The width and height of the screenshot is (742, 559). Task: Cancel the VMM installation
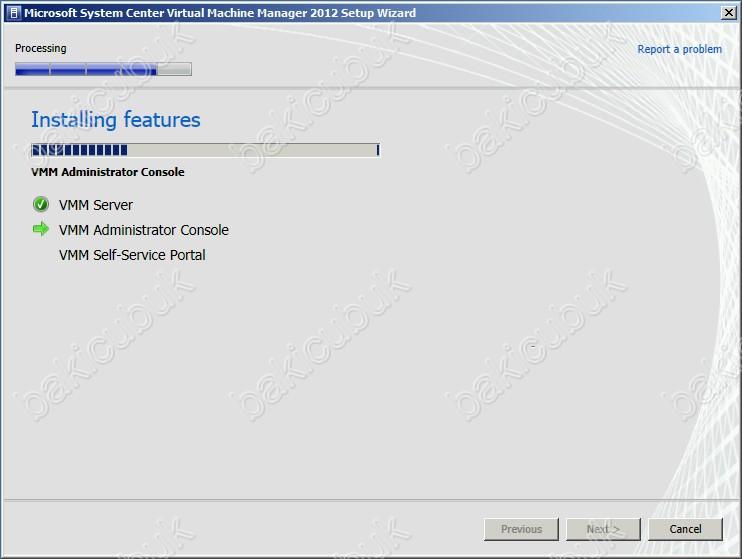tap(685, 529)
